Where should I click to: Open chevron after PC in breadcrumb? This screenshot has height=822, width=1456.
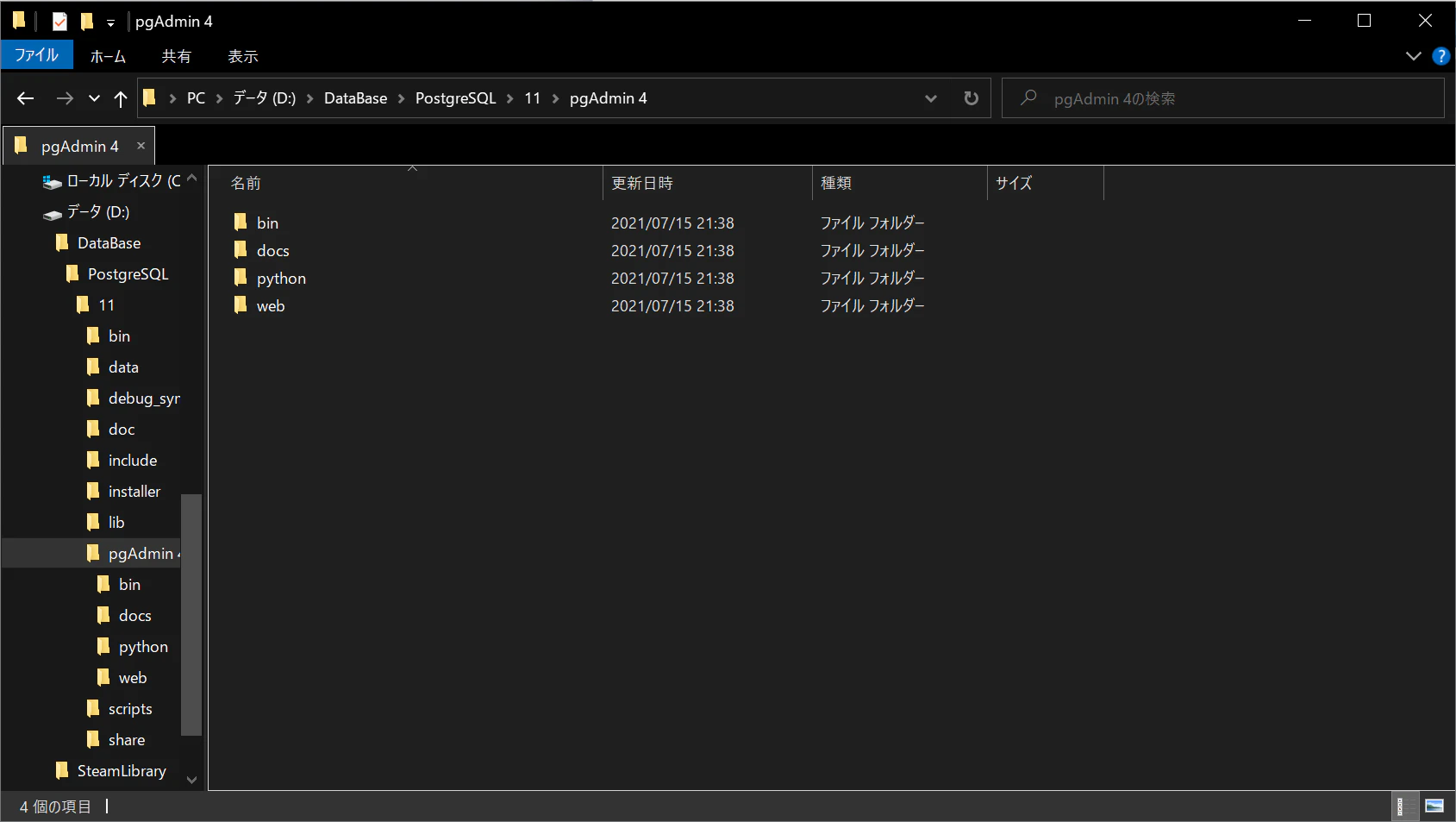(x=219, y=98)
